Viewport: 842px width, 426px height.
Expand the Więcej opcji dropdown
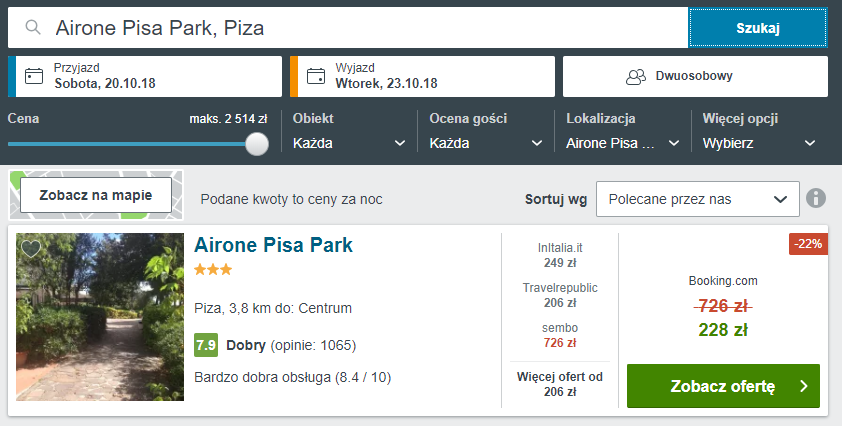click(x=759, y=143)
